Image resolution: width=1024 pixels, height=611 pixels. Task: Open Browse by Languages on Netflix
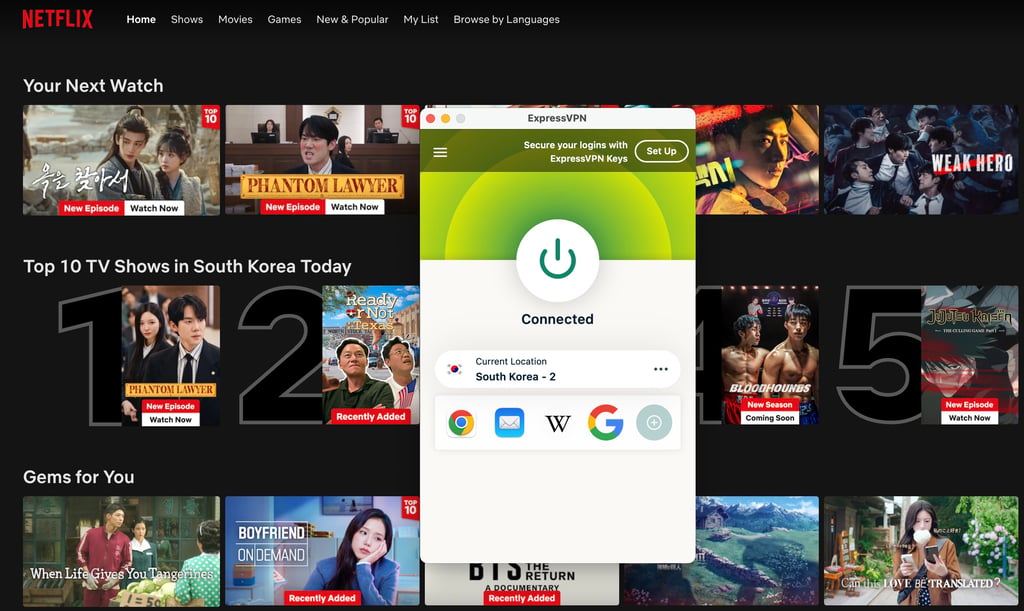506,20
